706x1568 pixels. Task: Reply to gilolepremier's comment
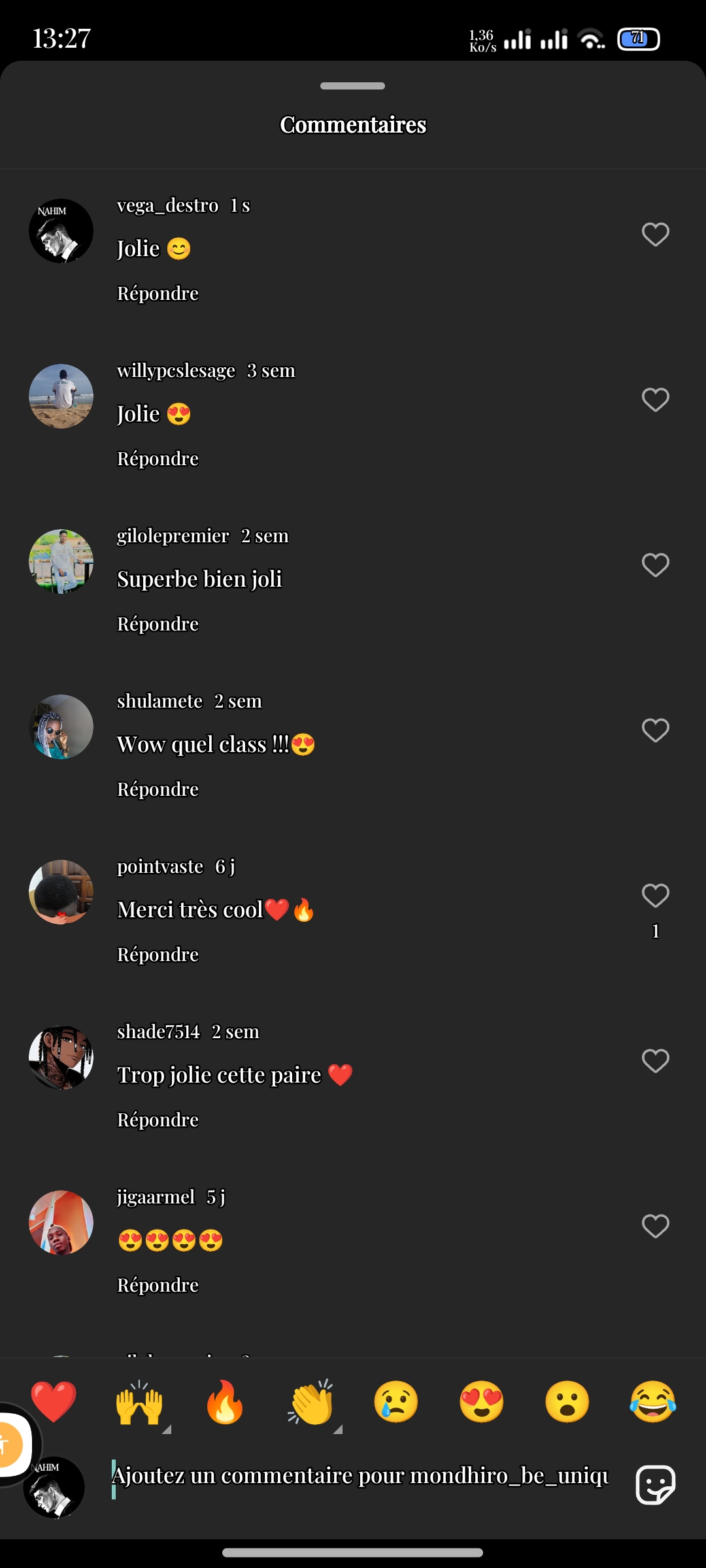point(158,624)
